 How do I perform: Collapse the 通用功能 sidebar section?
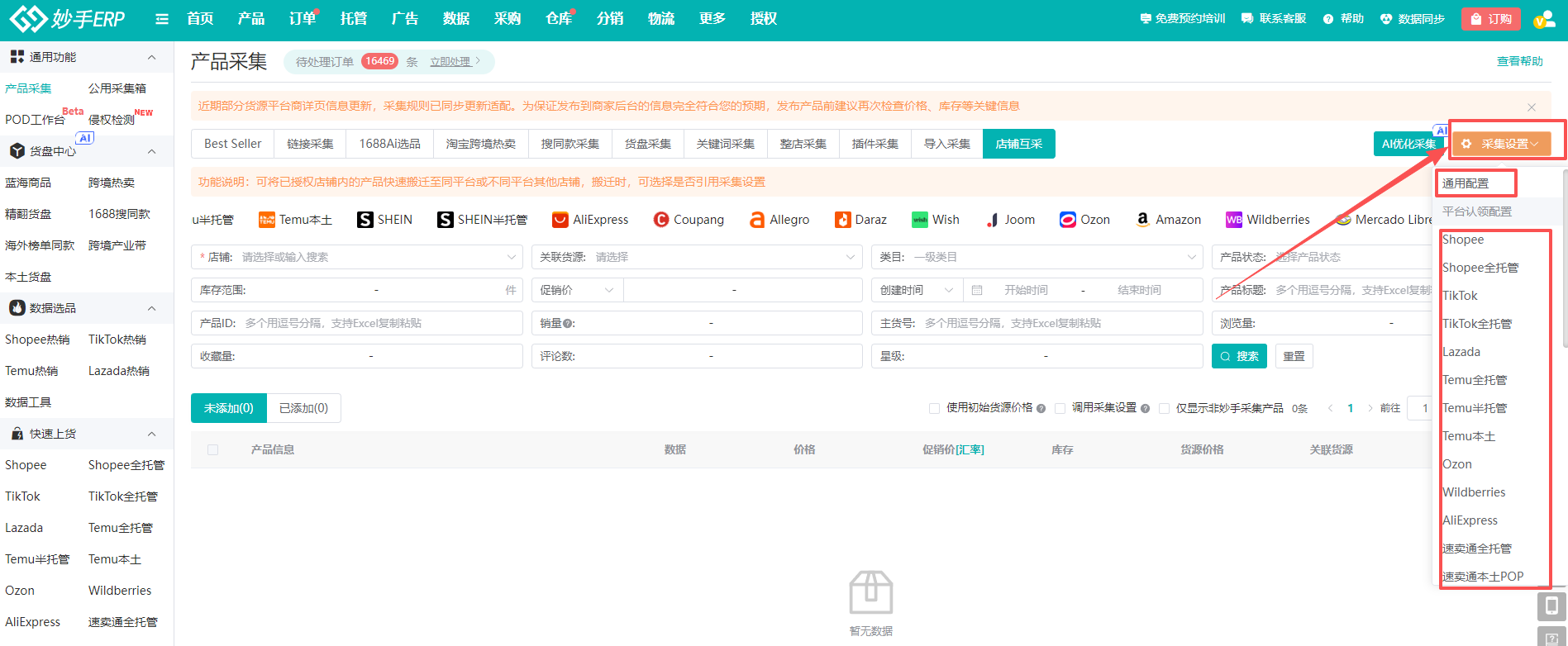coord(151,57)
